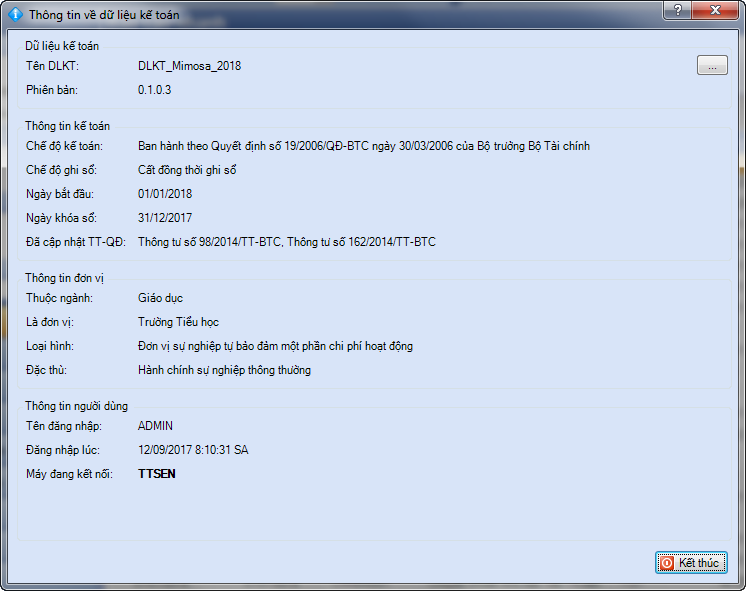746x591 pixels.
Task: Click the Thông tin đơn vị group header
Action: [x=67, y=278]
